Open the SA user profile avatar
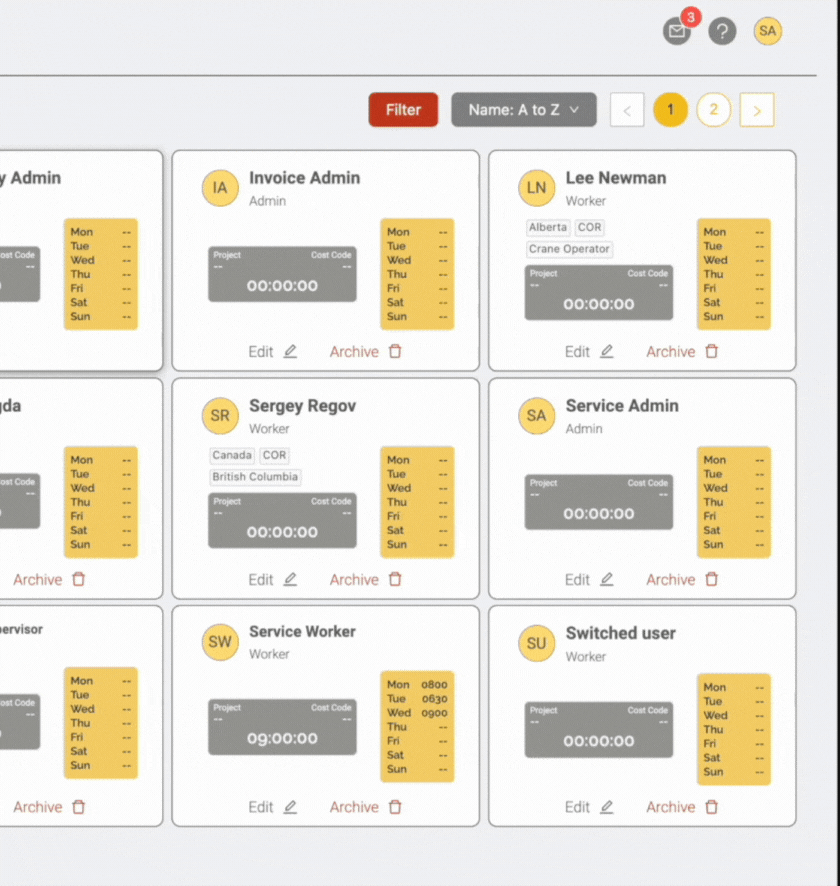This screenshot has width=840, height=886. tap(768, 31)
